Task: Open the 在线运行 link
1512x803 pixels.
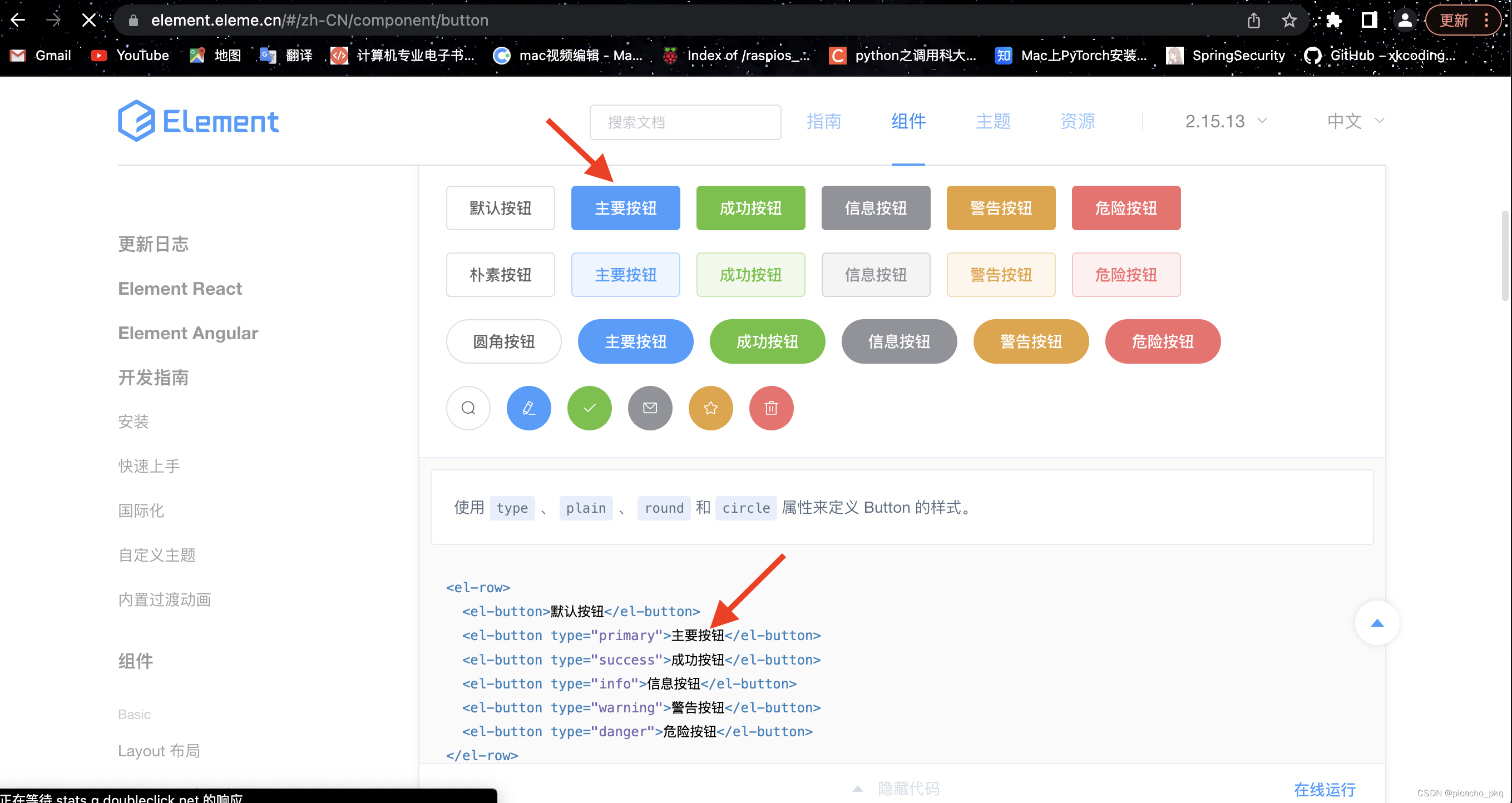Action: (1324, 790)
